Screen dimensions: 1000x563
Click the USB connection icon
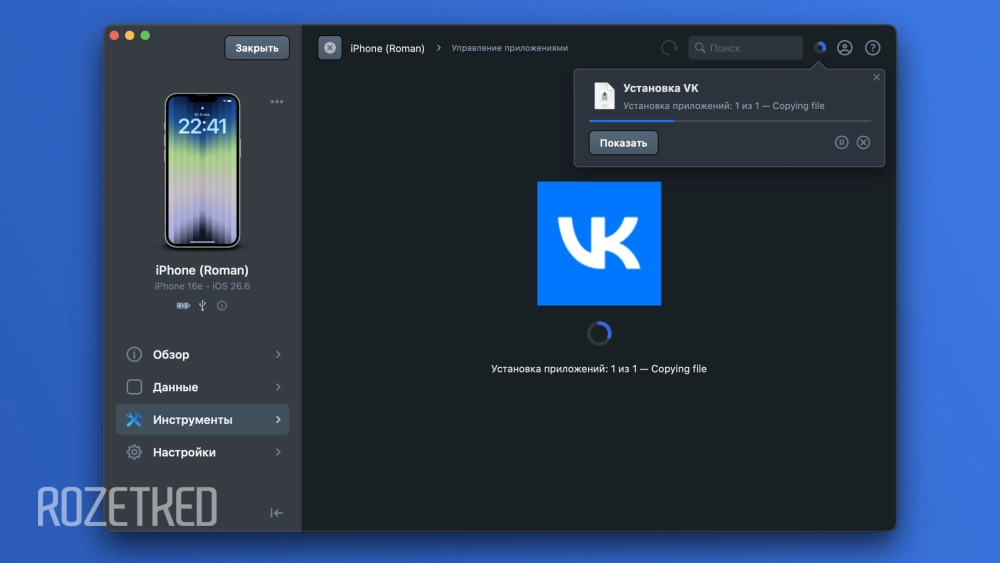(202, 305)
